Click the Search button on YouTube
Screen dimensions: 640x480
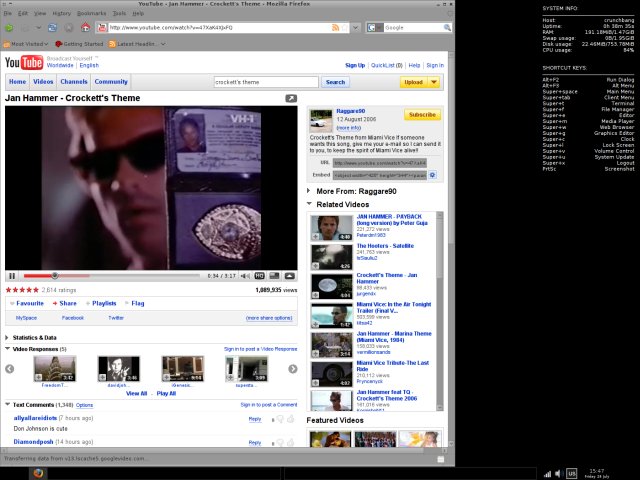(335, 82)
